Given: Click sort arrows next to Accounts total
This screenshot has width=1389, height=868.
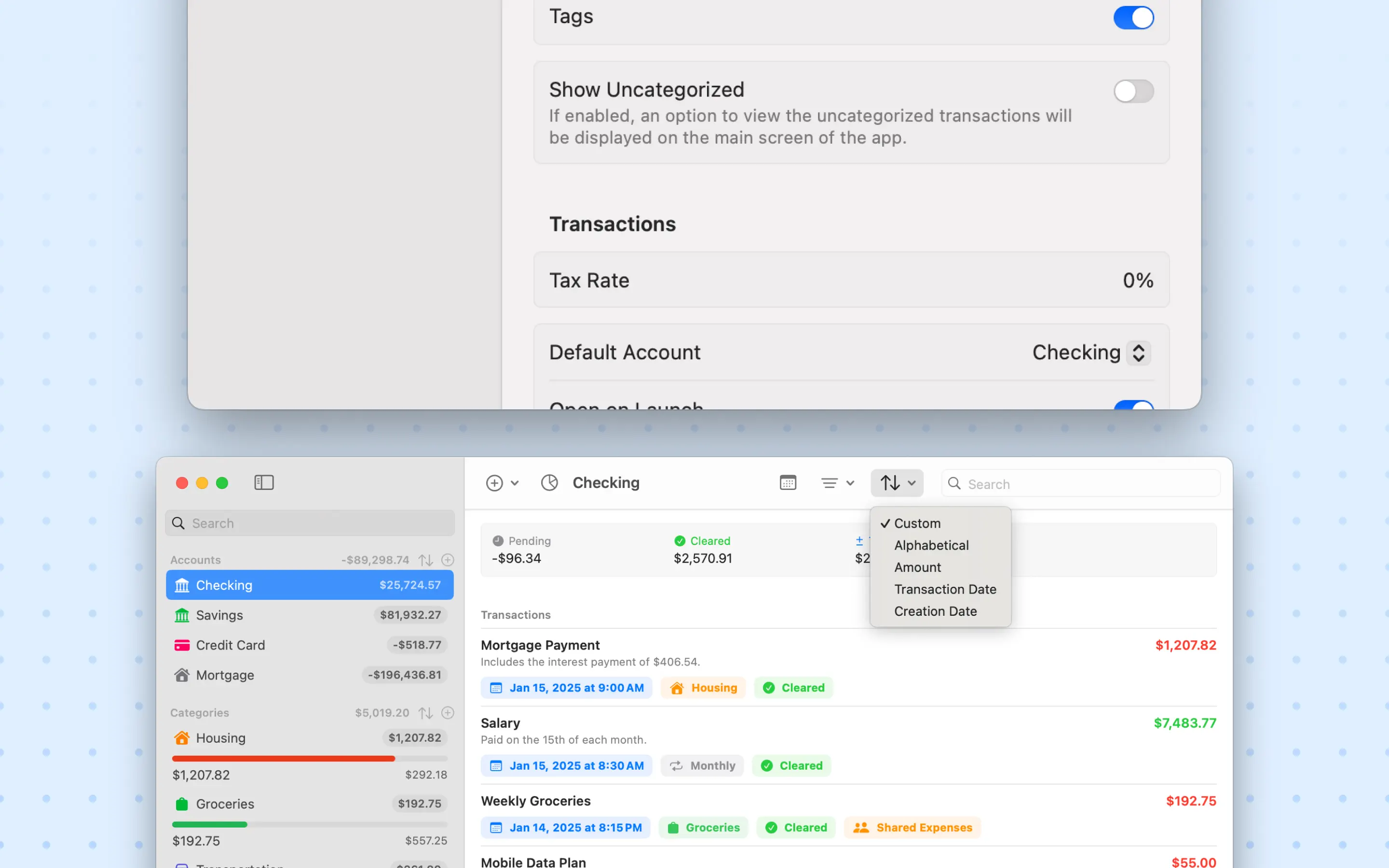Looking at the screenshot, I should point(425,560).
